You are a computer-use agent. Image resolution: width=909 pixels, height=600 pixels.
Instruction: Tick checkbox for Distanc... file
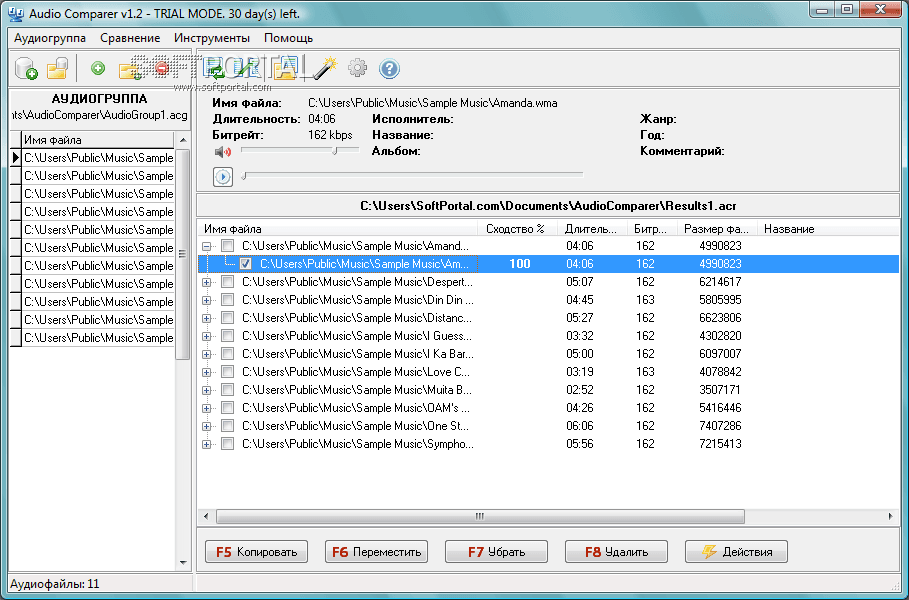228,318
